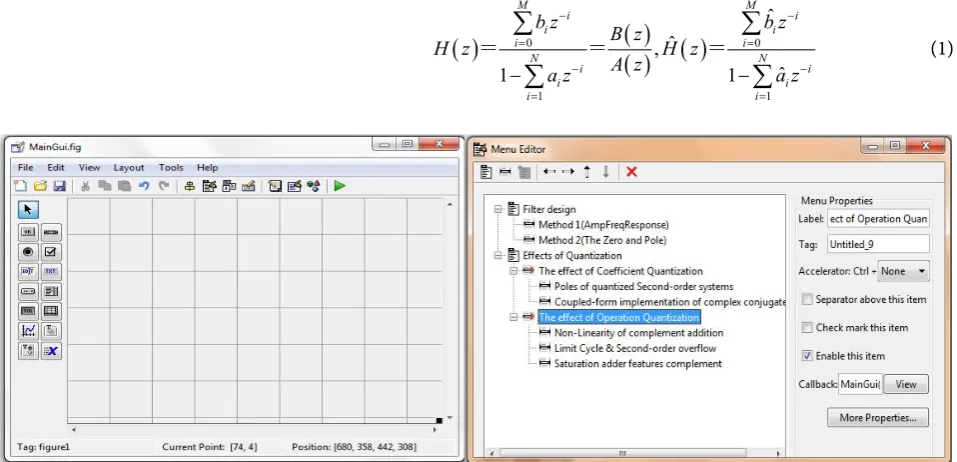Cut selection with scissors icon
Screen dimensions: 957x462
(86, 186)
